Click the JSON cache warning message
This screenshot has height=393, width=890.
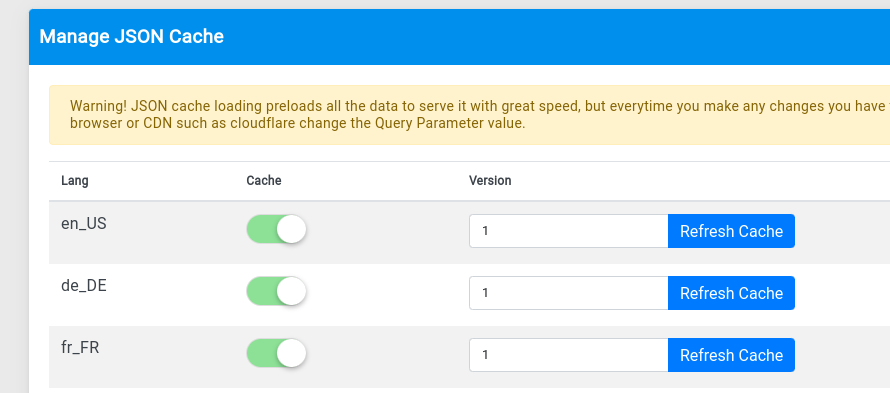tap(469, 115)
